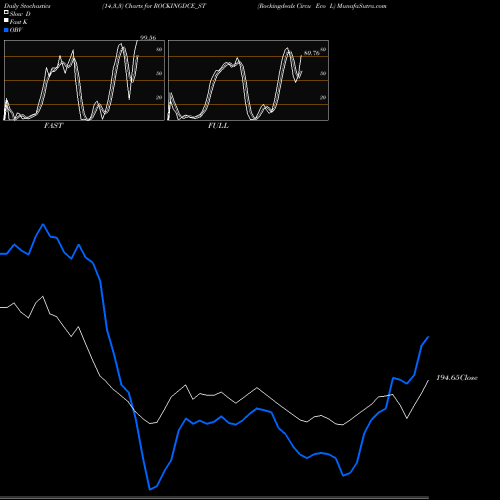Image resolution: width=500 pixels, height=500 pixels.
Task: Click the 20 level label on FAST chart
Action: tap(159, 97)
